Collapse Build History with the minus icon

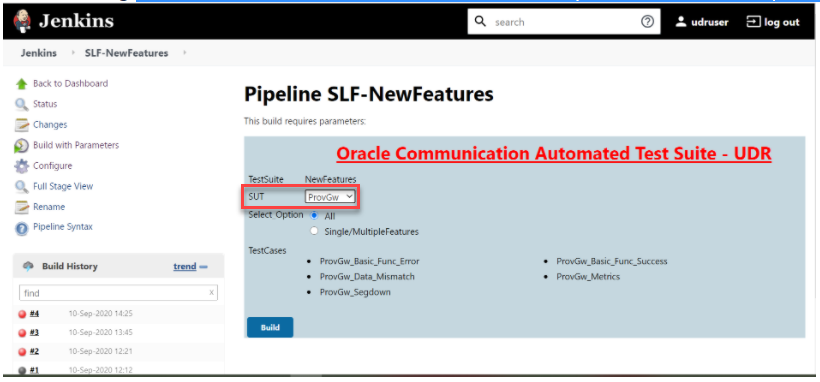(204, 267)
